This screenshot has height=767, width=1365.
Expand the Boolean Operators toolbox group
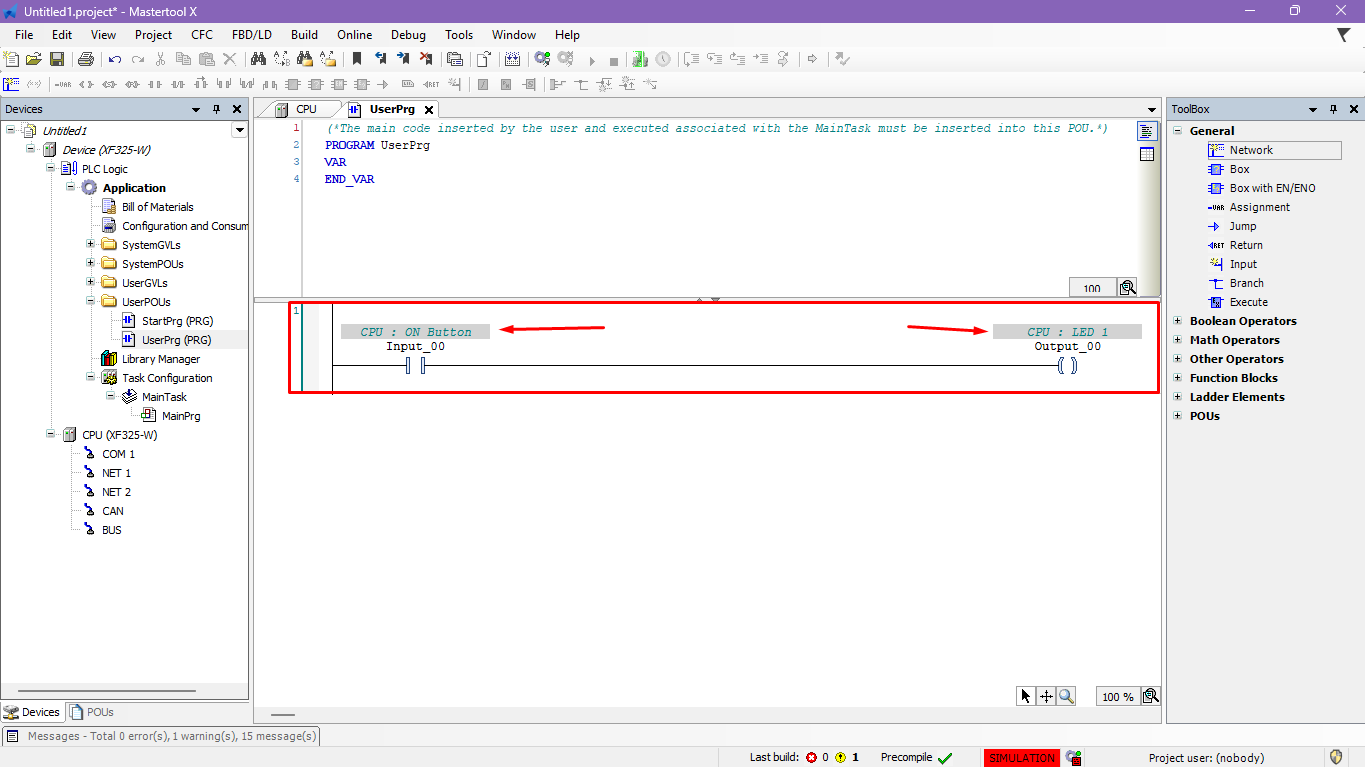pos(1179,321)
